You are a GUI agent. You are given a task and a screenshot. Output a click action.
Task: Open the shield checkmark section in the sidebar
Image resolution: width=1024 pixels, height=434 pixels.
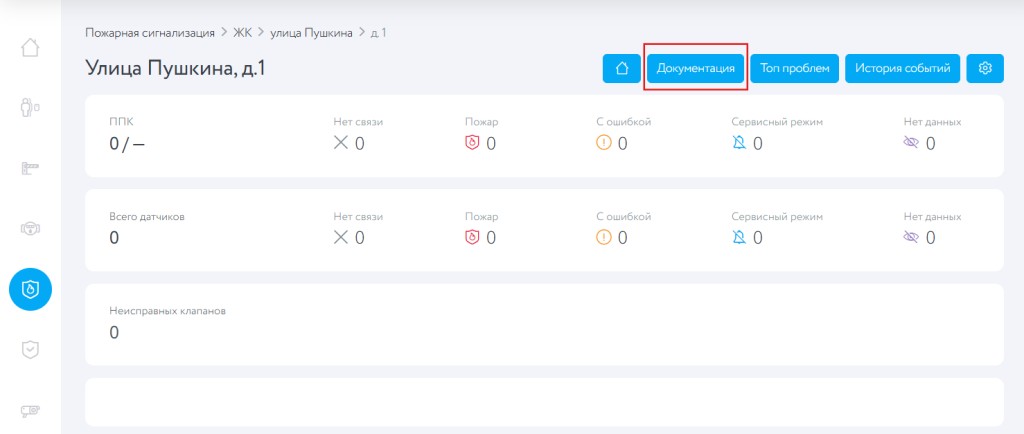click(30, 349)
